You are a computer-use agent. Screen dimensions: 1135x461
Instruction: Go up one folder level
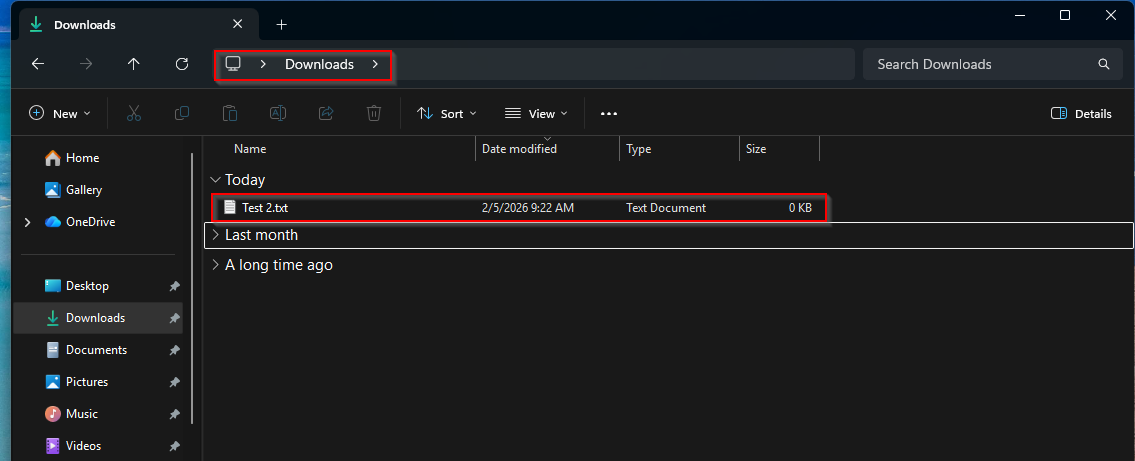coord(134,64)
